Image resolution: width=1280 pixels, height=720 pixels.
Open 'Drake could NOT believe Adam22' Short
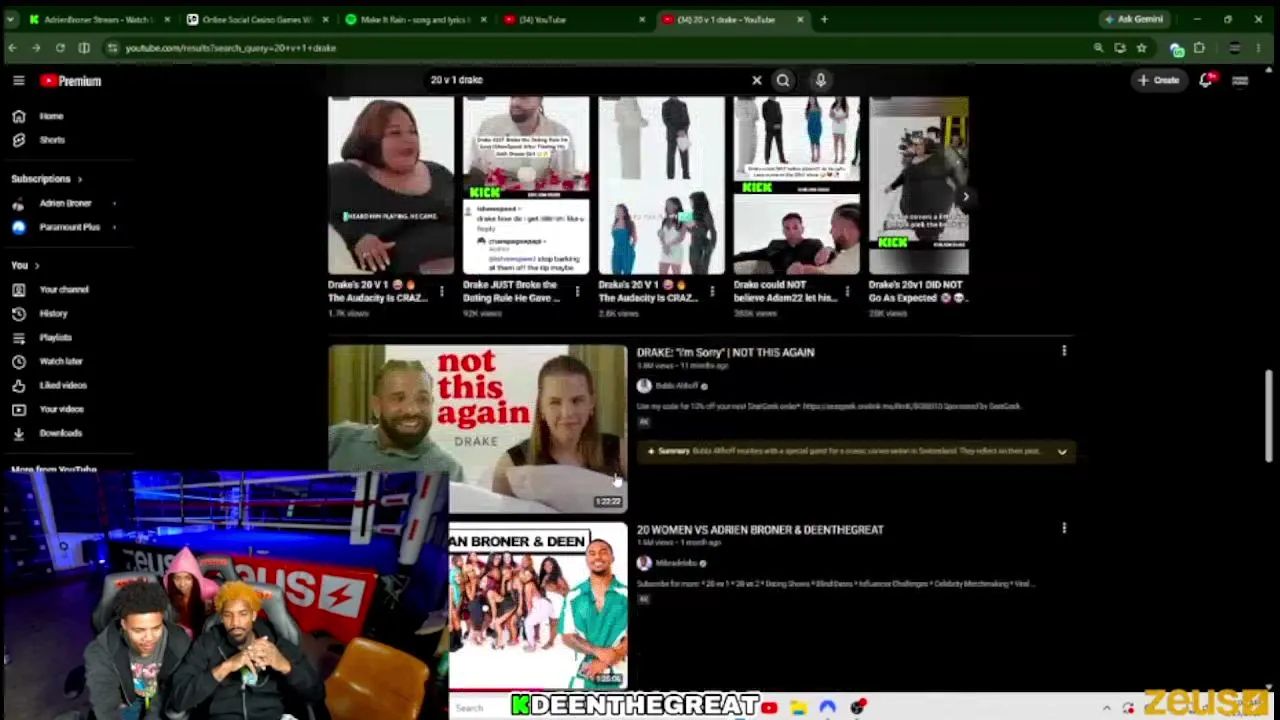click(796, 186)
